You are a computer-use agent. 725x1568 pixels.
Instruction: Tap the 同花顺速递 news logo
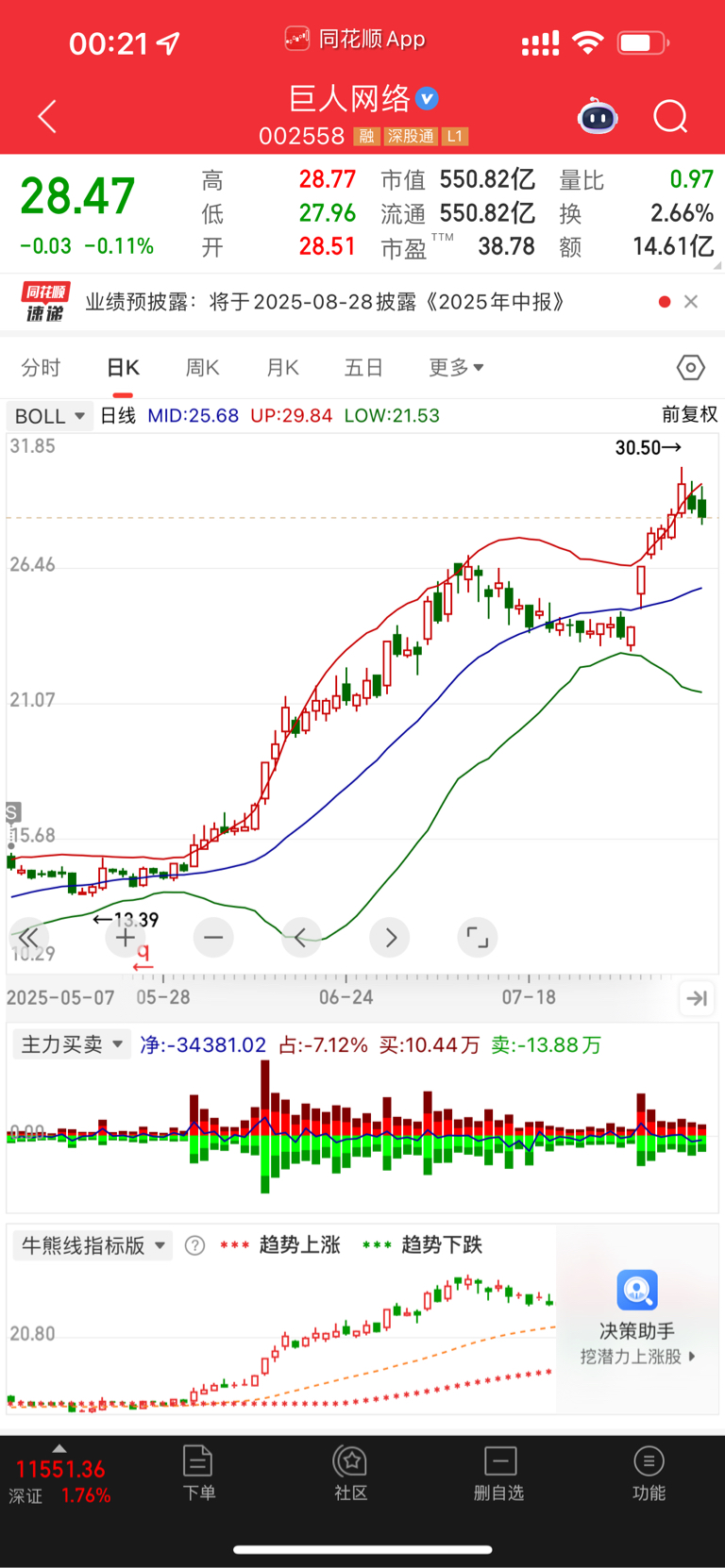coord(45,302)
